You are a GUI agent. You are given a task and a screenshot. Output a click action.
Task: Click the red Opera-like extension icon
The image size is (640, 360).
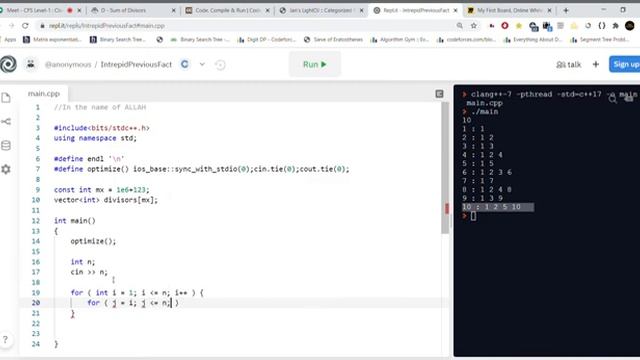tap(505, 26)
